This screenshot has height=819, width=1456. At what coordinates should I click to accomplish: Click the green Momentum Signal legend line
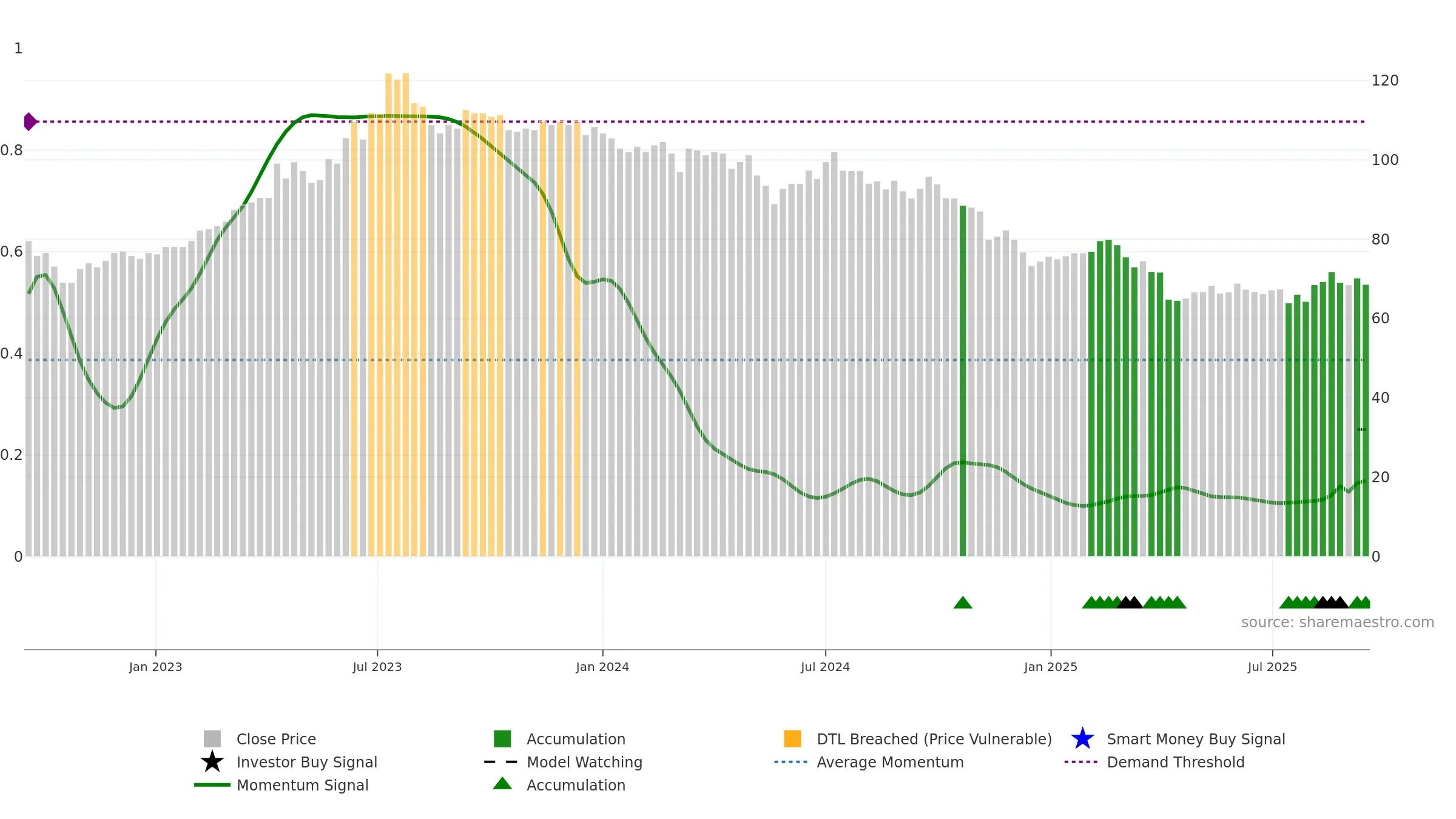(x=212, y=785)
